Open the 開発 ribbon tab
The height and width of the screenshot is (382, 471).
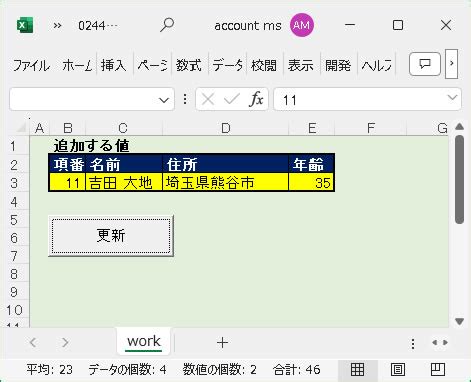tap(338, 65)
